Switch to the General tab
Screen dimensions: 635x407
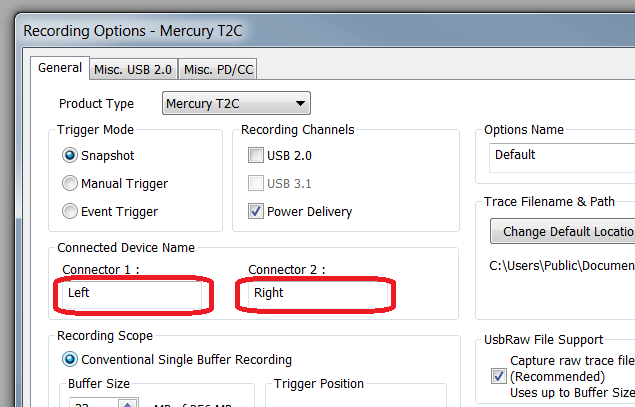click(x=60, y=68)
